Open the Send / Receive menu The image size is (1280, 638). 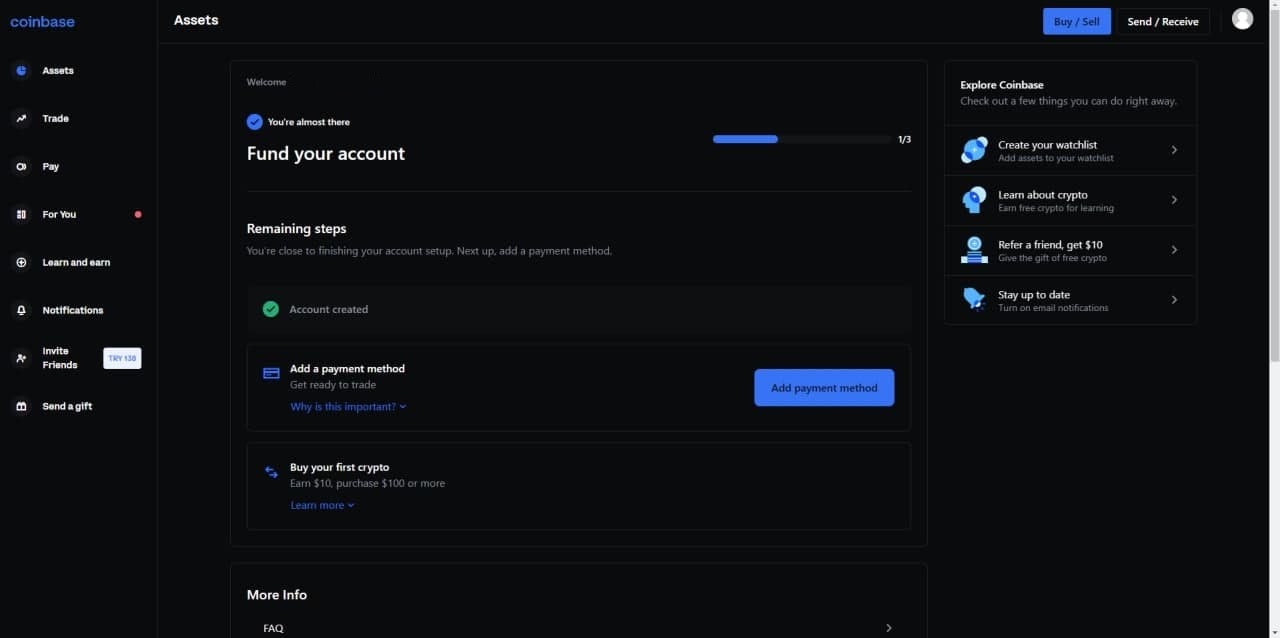[x=1163, y=20]
